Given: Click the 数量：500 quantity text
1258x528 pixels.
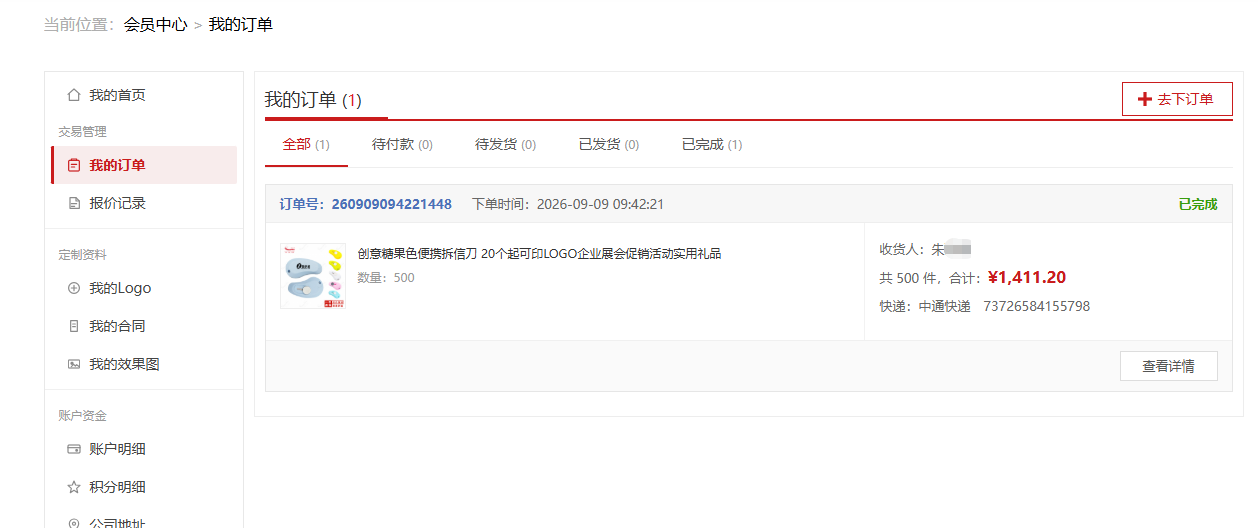Looking at the screenshot, I should pyautogui.click(x=386, y=277).
